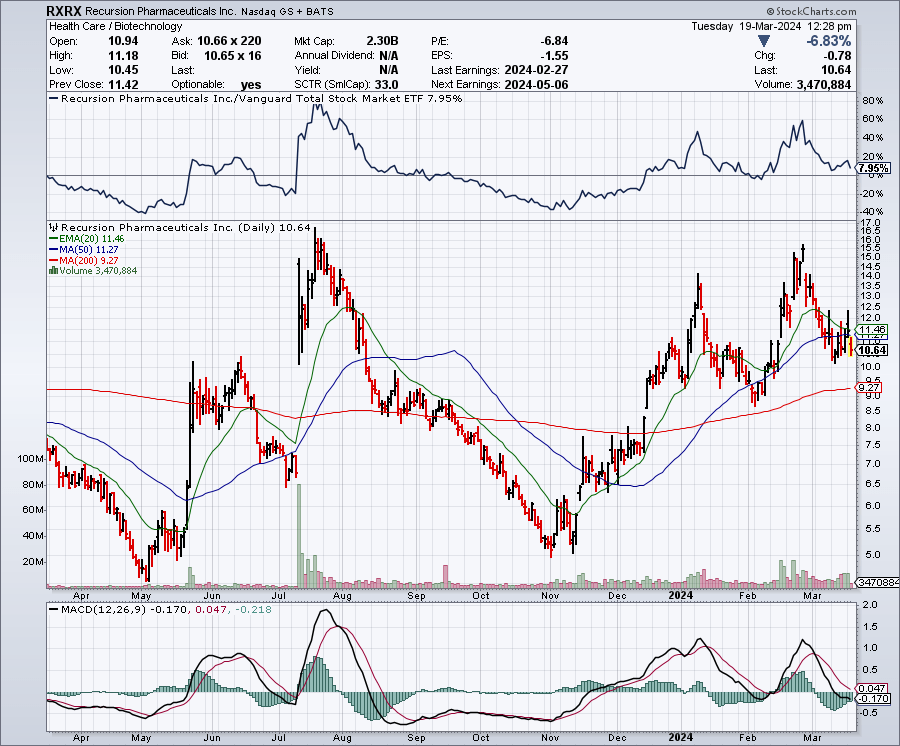Click the EMA(20) 11.46 legend entry
This screenshot has width=900, height=746.
pos(87,239)
